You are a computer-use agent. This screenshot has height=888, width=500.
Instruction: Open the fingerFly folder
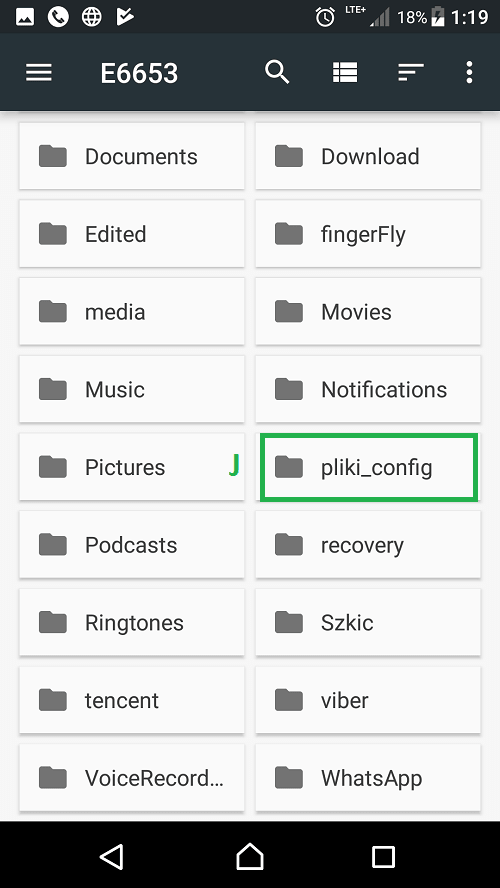coord(368,234)
